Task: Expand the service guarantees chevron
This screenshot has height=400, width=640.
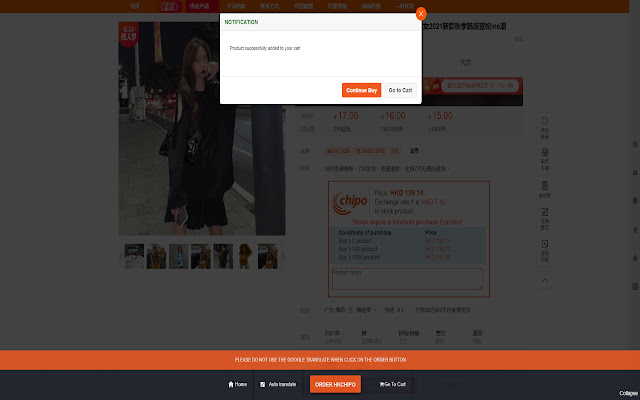Action: click(449, 169)
